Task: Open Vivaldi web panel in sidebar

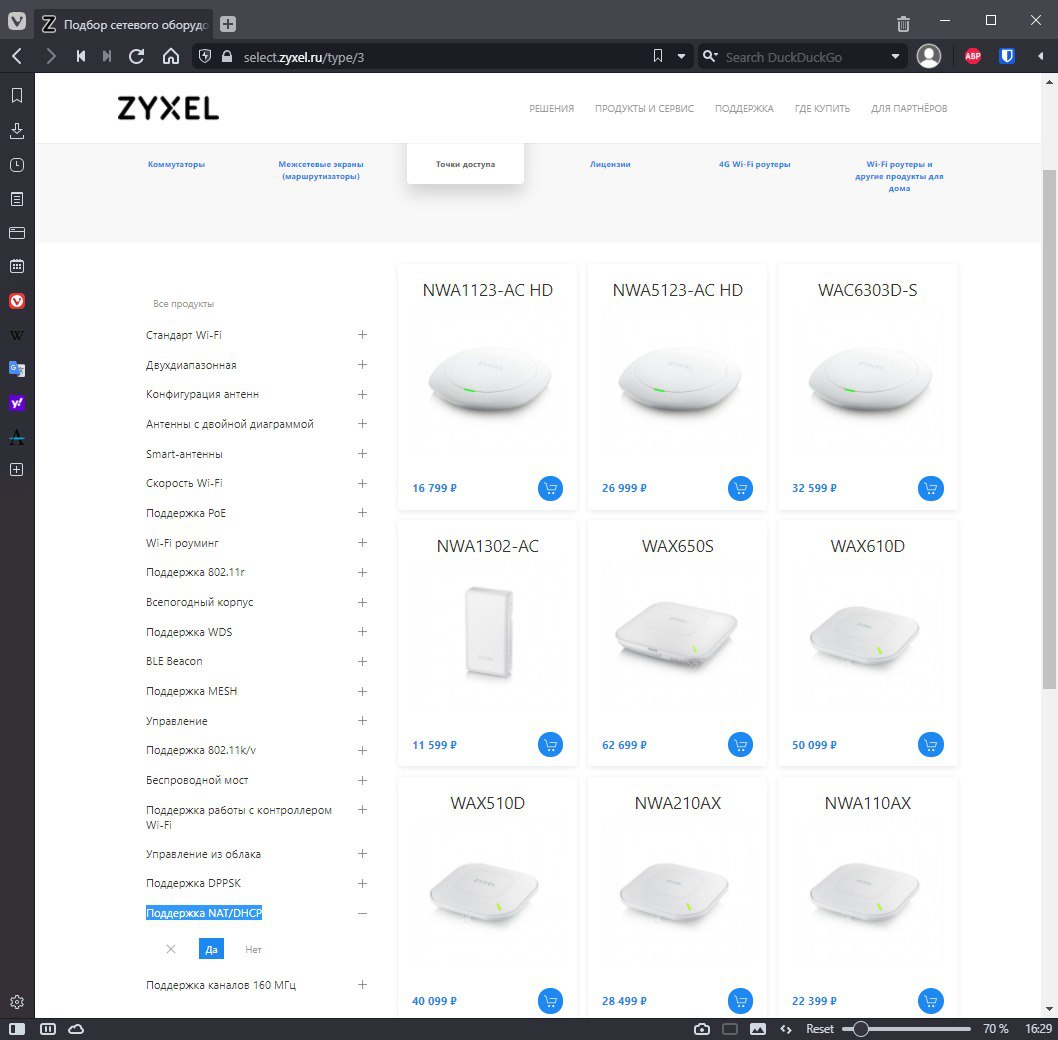Action: 17,300
